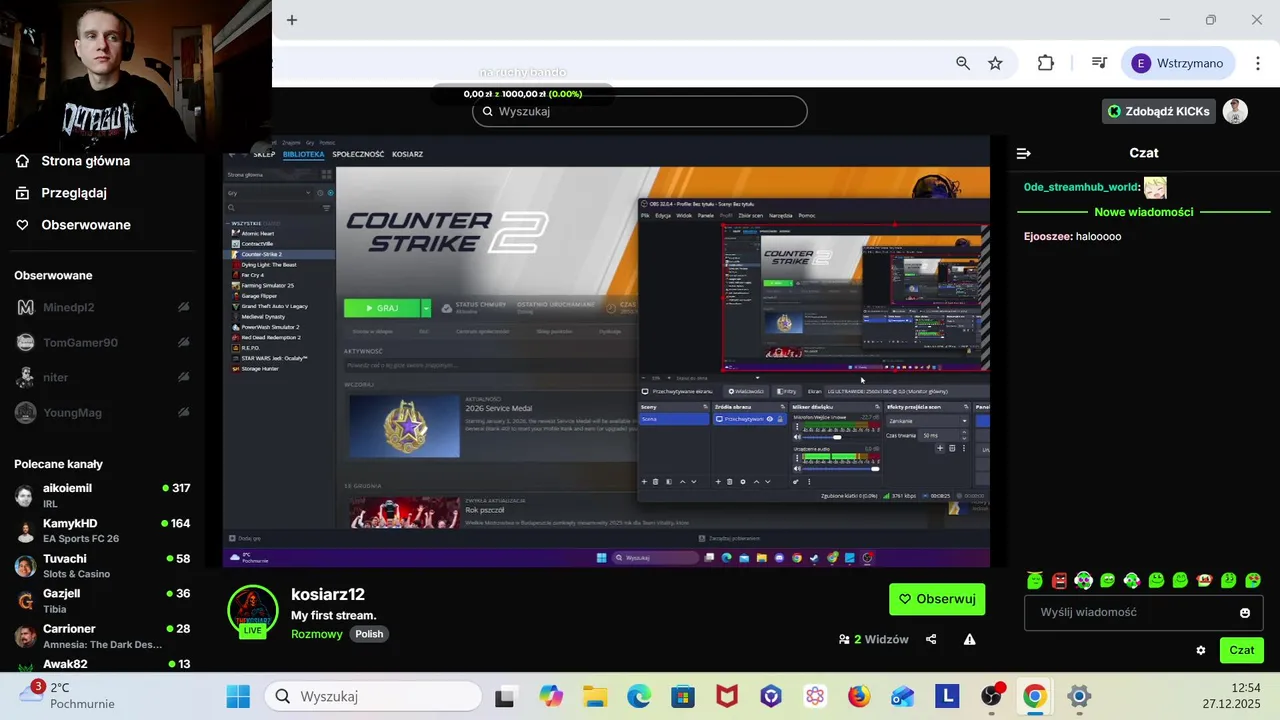Open recommended channel aikoiemil
The width and height of the screenshot is (1280, 720).
(102, 495)
